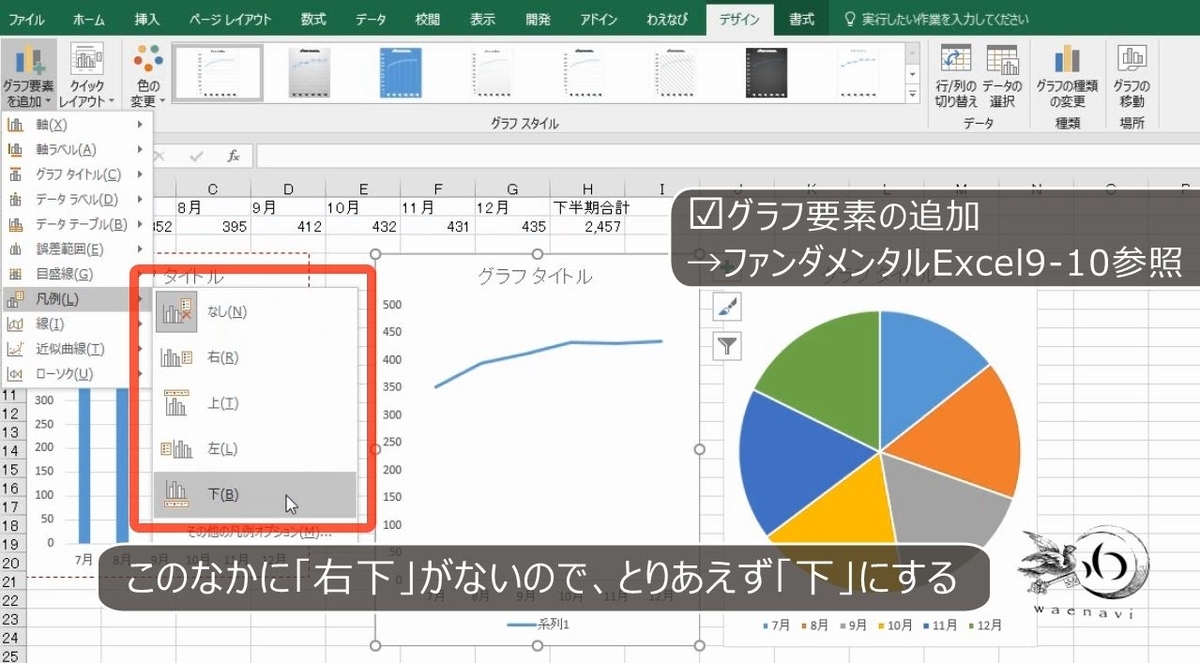Open the データテーブル(B) submenu
Screen dimensions: 1200x663
click(x=76, y=224)
